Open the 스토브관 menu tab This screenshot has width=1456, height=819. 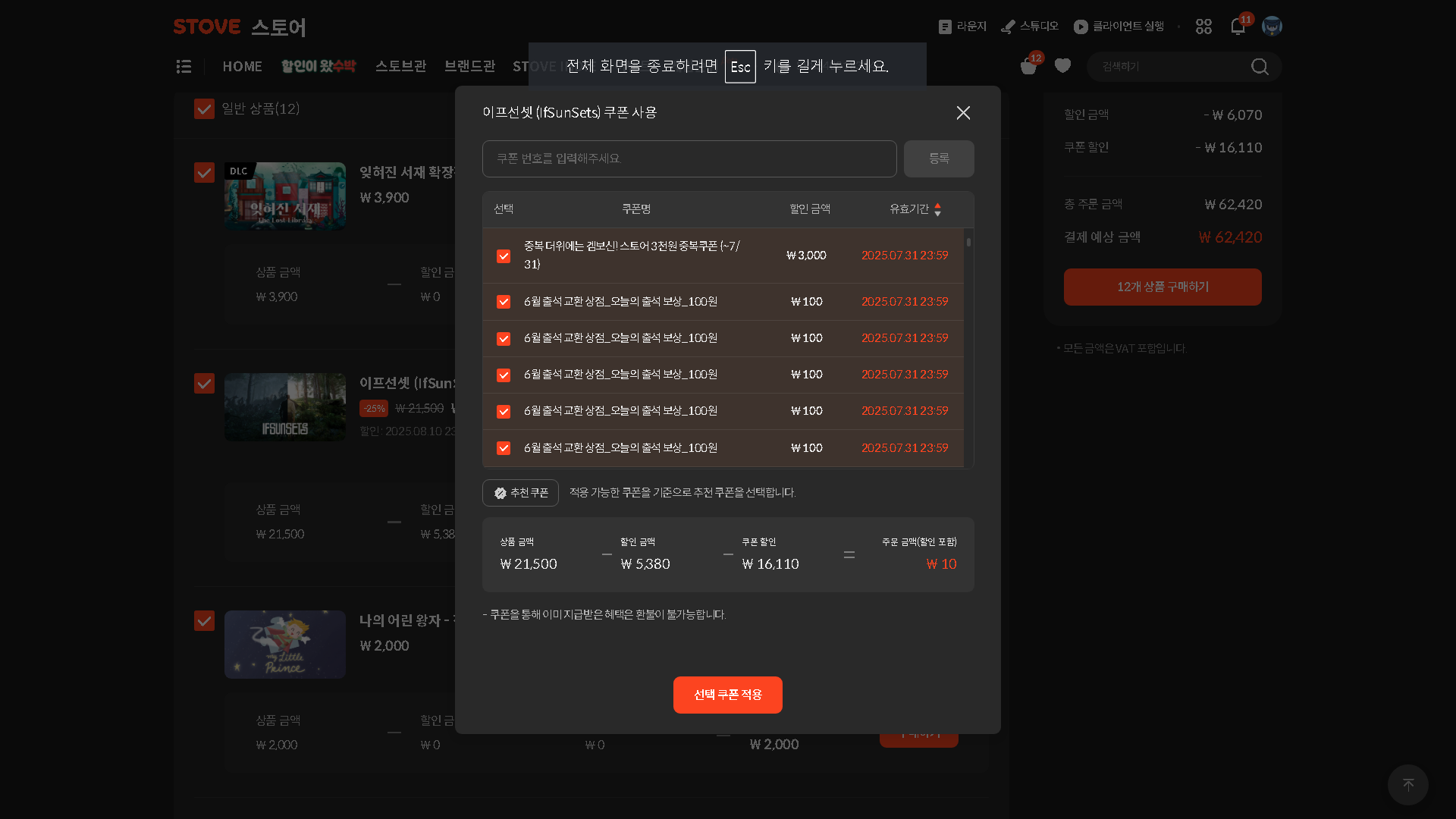coord(400,66)
